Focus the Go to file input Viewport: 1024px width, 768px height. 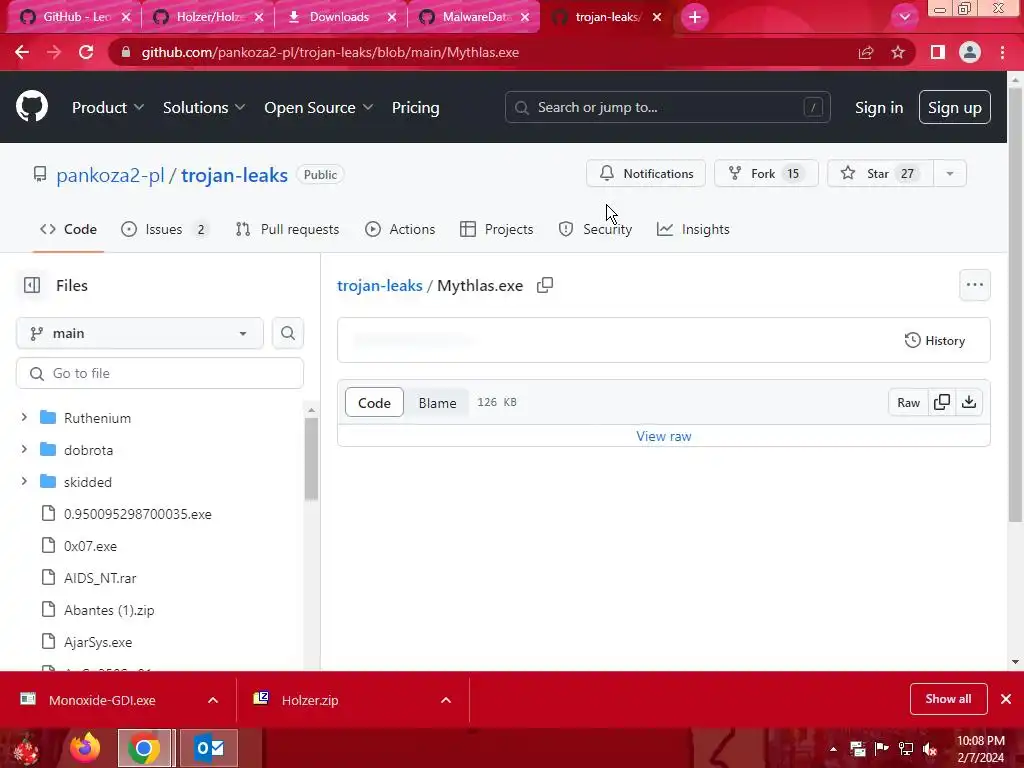[x=160, y=373]
